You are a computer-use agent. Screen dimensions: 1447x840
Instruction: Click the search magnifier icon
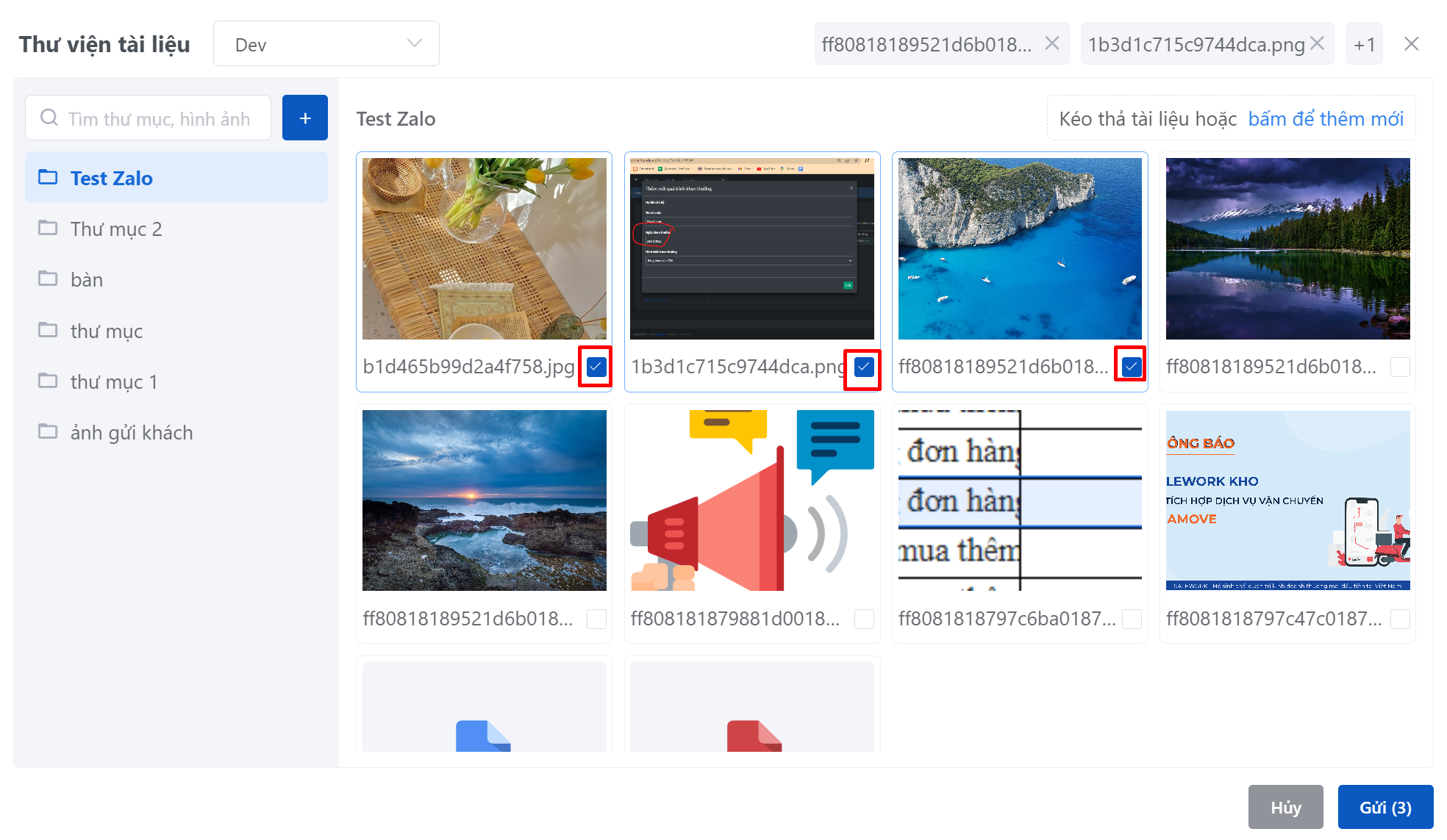(49, 118)
